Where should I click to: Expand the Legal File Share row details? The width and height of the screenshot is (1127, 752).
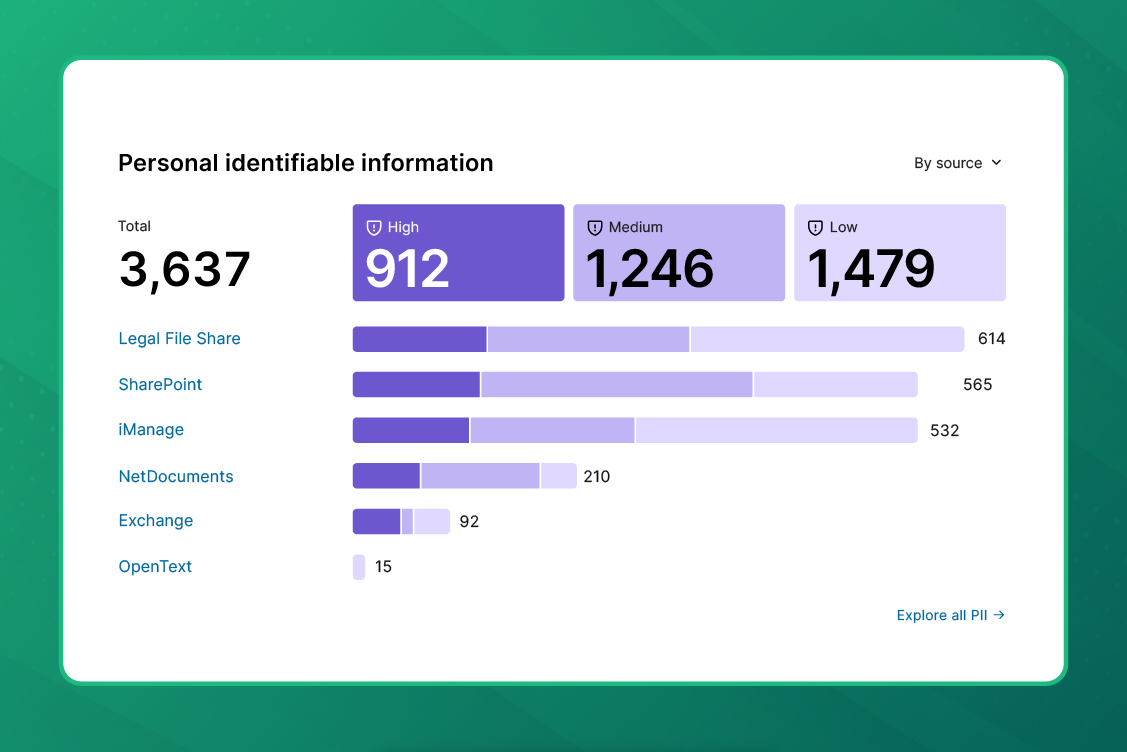(x=179, y=339)
